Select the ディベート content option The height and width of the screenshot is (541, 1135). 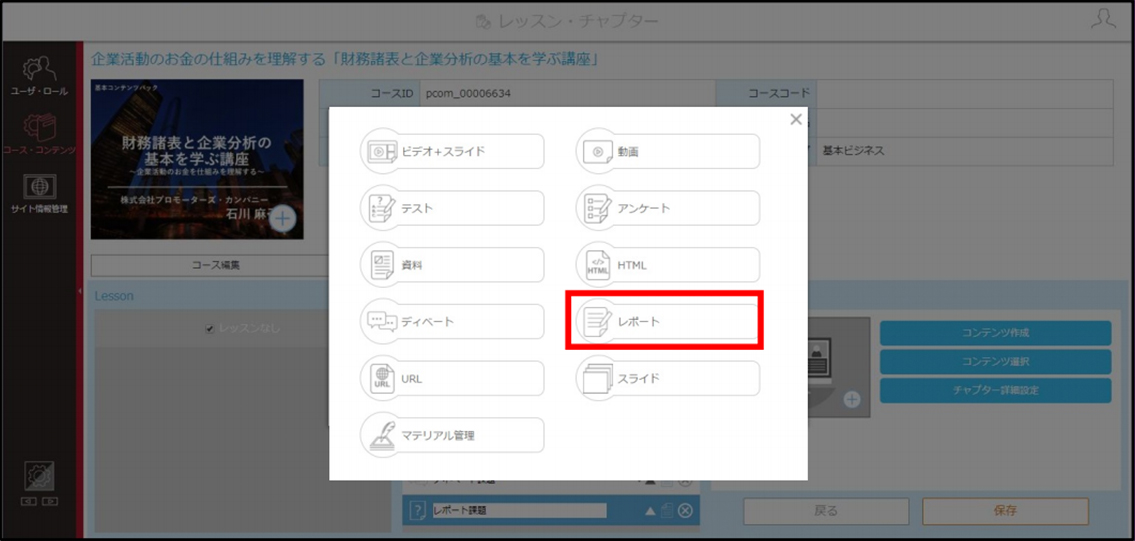(x=452, y=322)
